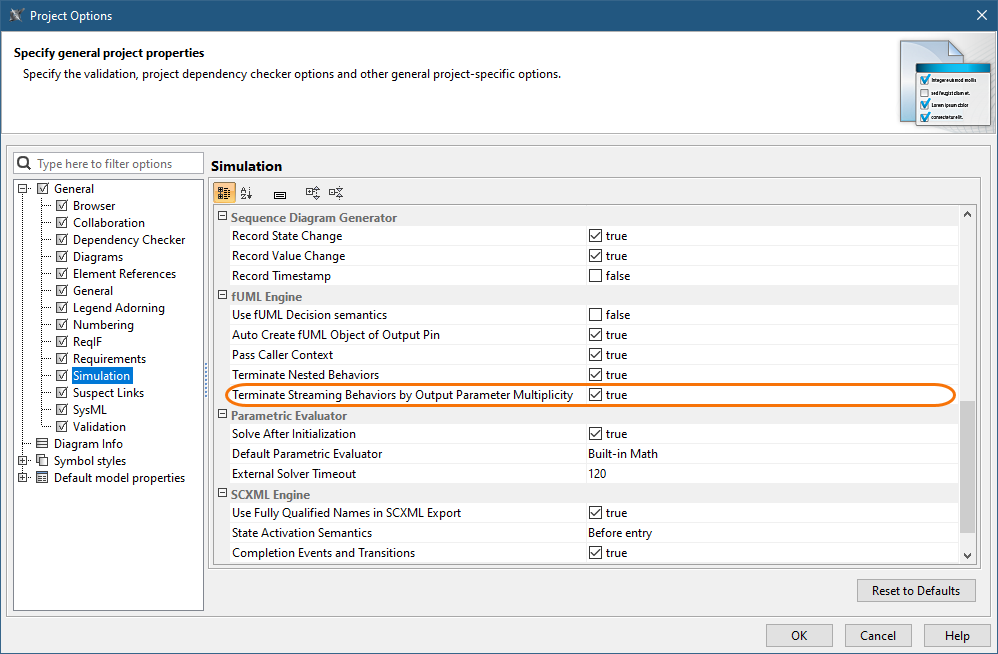Enable Use fUML Decision semantics checkbox
Viewport: 998px width, 654px height.
coord(595,315)
